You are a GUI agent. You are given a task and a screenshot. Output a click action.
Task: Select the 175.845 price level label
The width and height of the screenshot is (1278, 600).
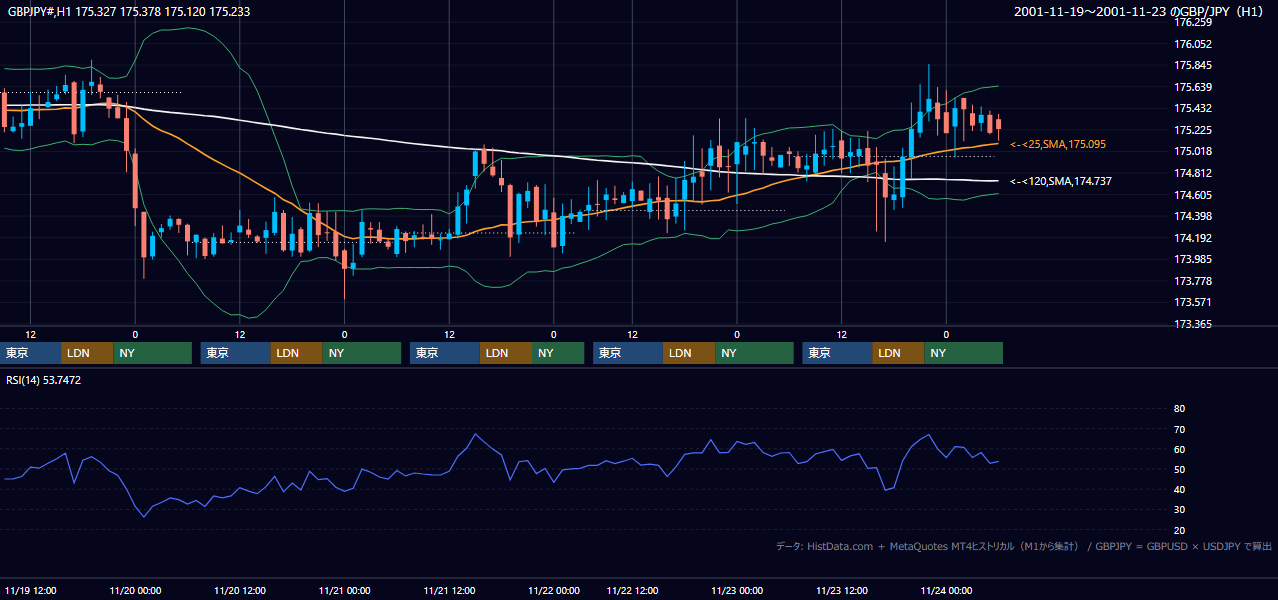point(1194,65)
